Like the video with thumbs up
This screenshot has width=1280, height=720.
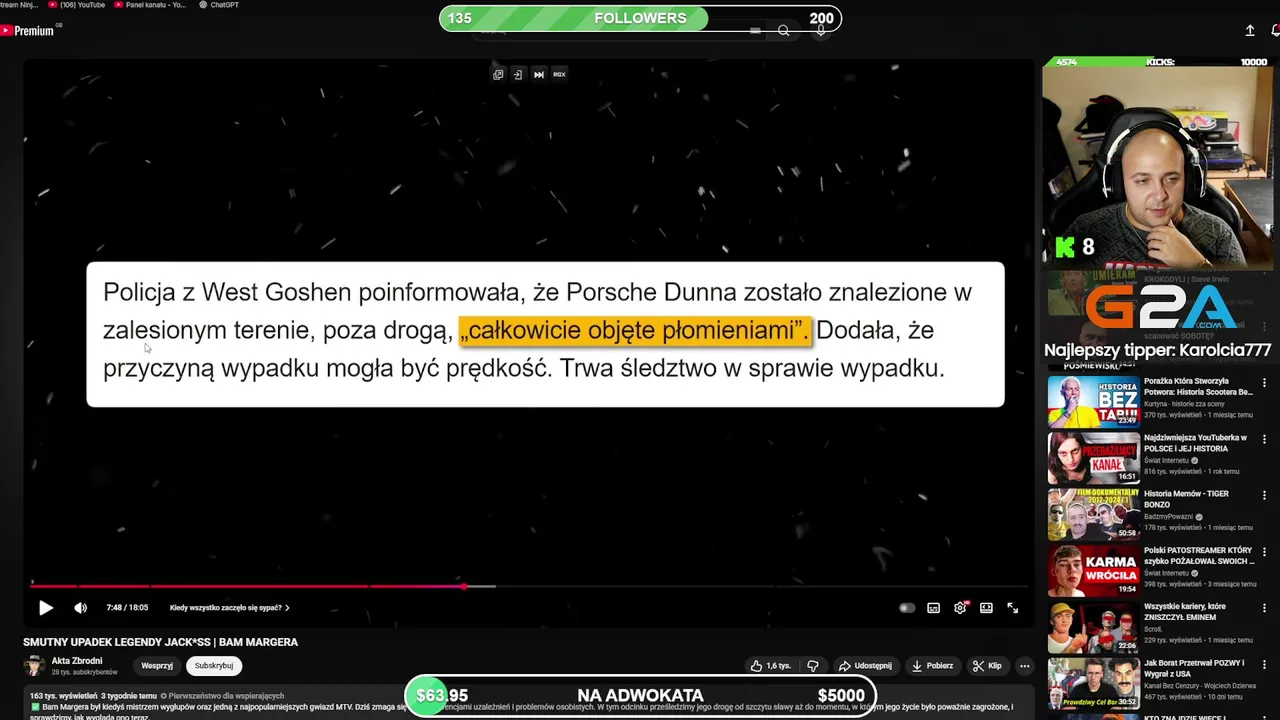[771, 666]
